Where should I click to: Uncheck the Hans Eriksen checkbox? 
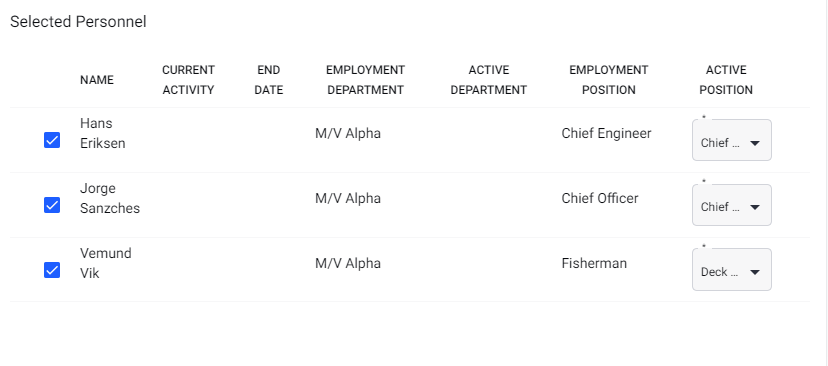[52, 140]
